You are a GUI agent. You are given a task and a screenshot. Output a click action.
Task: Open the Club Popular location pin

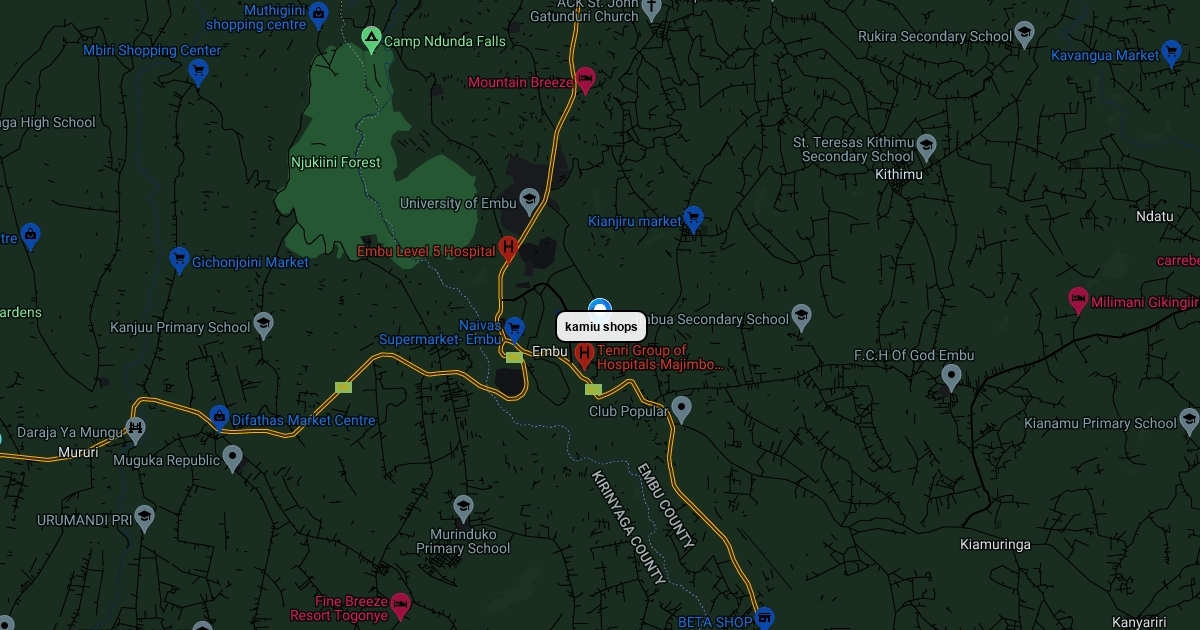(x=681, y=409)
